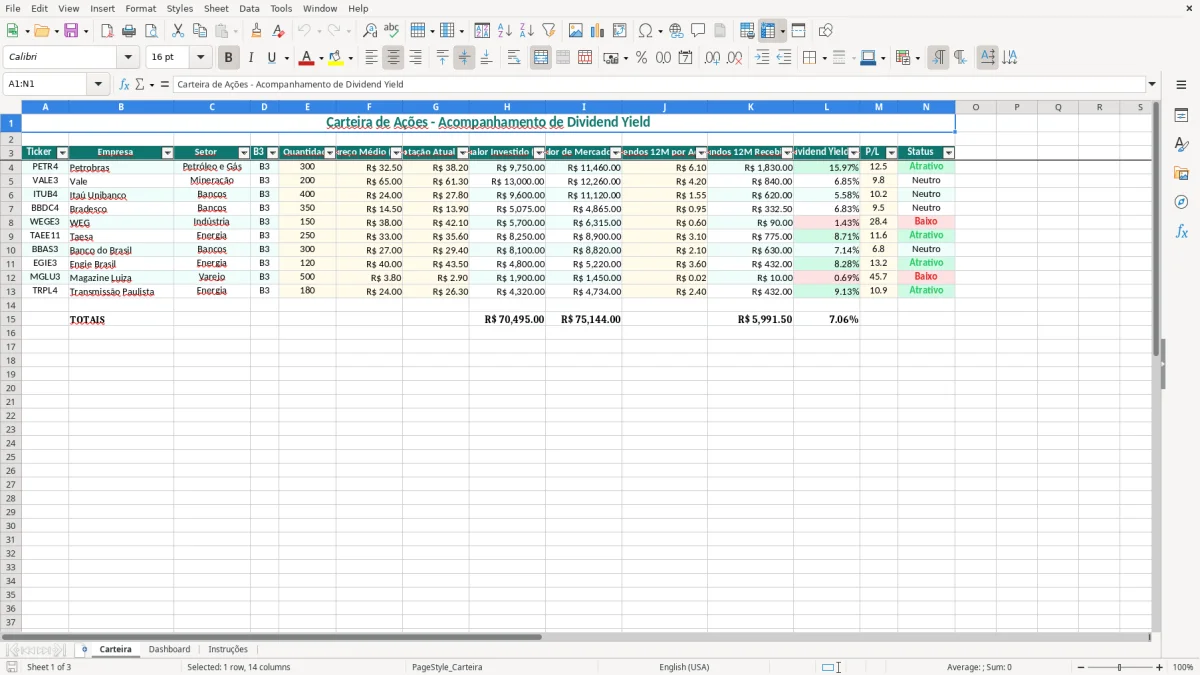The height and width of the screenshot is (675, 1200).
Task: Add a decimal place
Action: click(712, 58)
